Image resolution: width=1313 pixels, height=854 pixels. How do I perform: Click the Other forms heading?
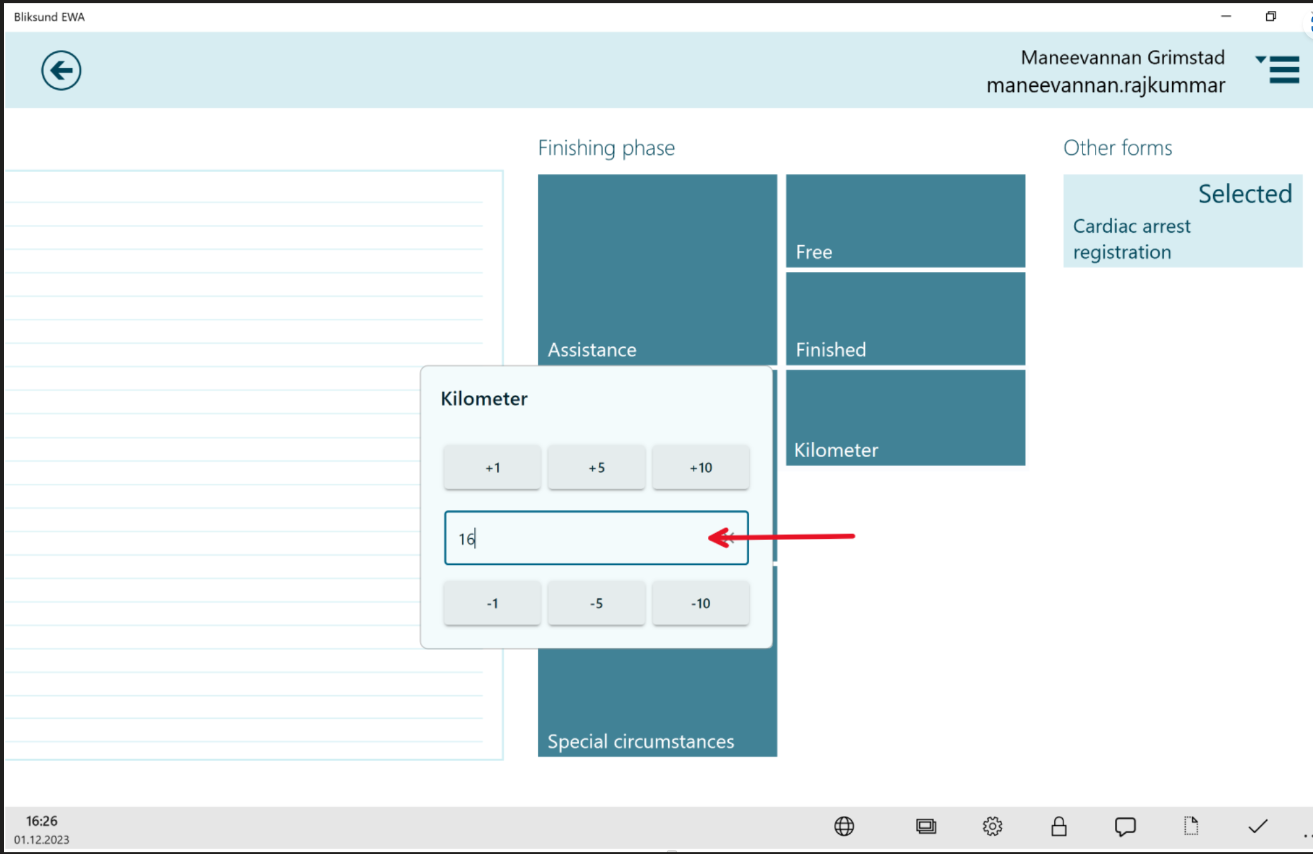coord(1118,148)
